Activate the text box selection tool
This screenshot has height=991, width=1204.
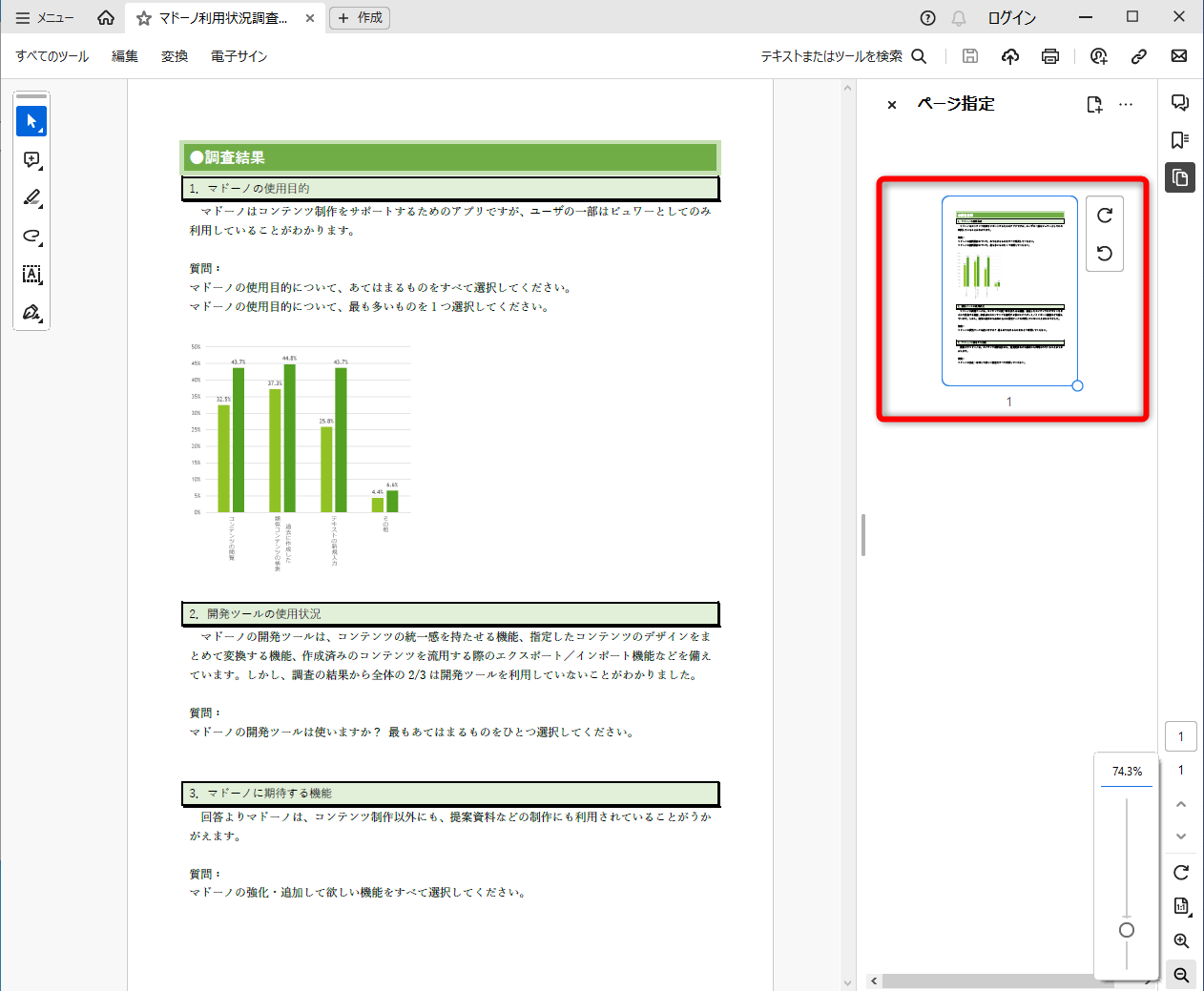point(31,275)
